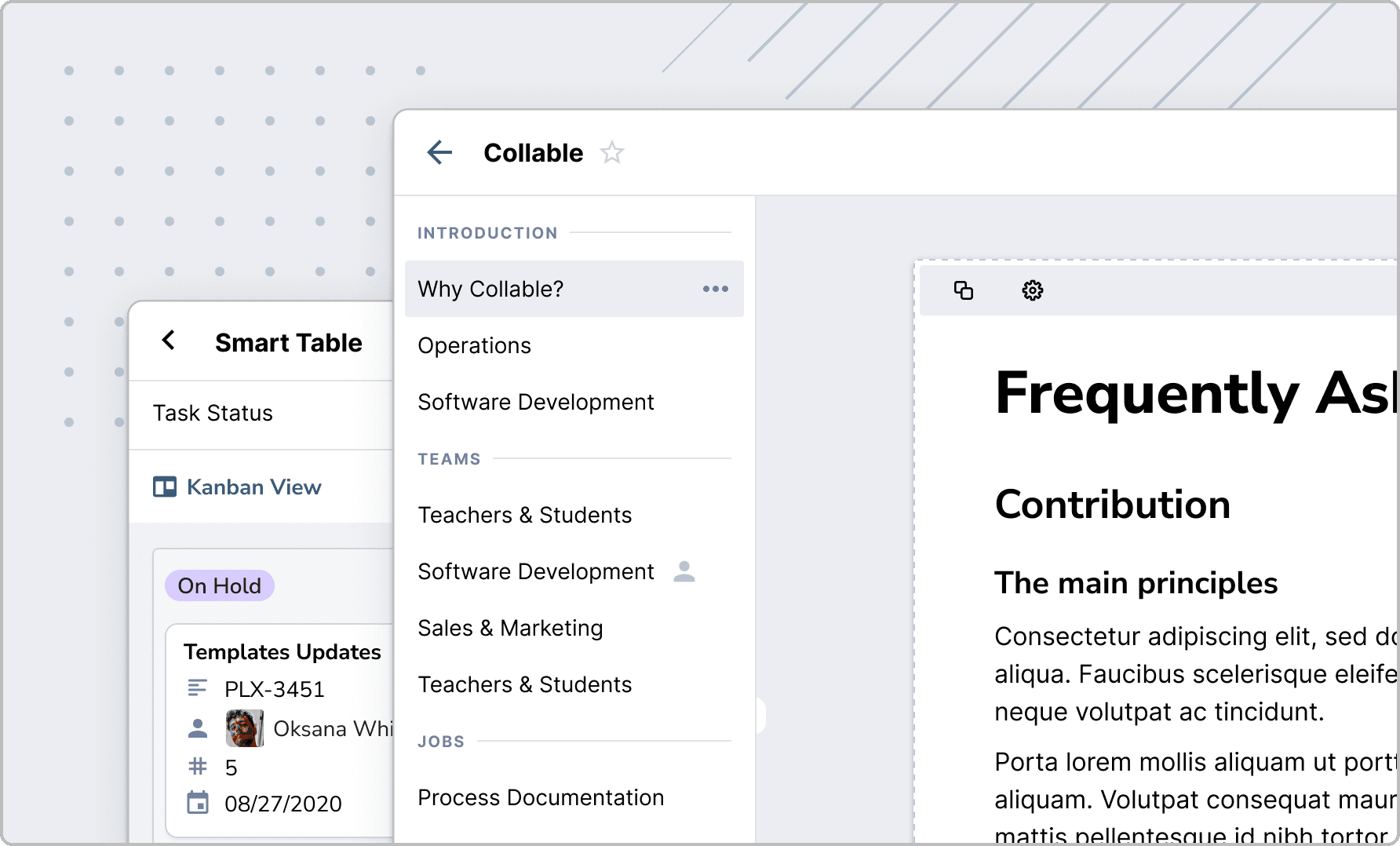Open Software Development under Introduction
This screenshot has height=846, width=1400.
coord(536,402)
